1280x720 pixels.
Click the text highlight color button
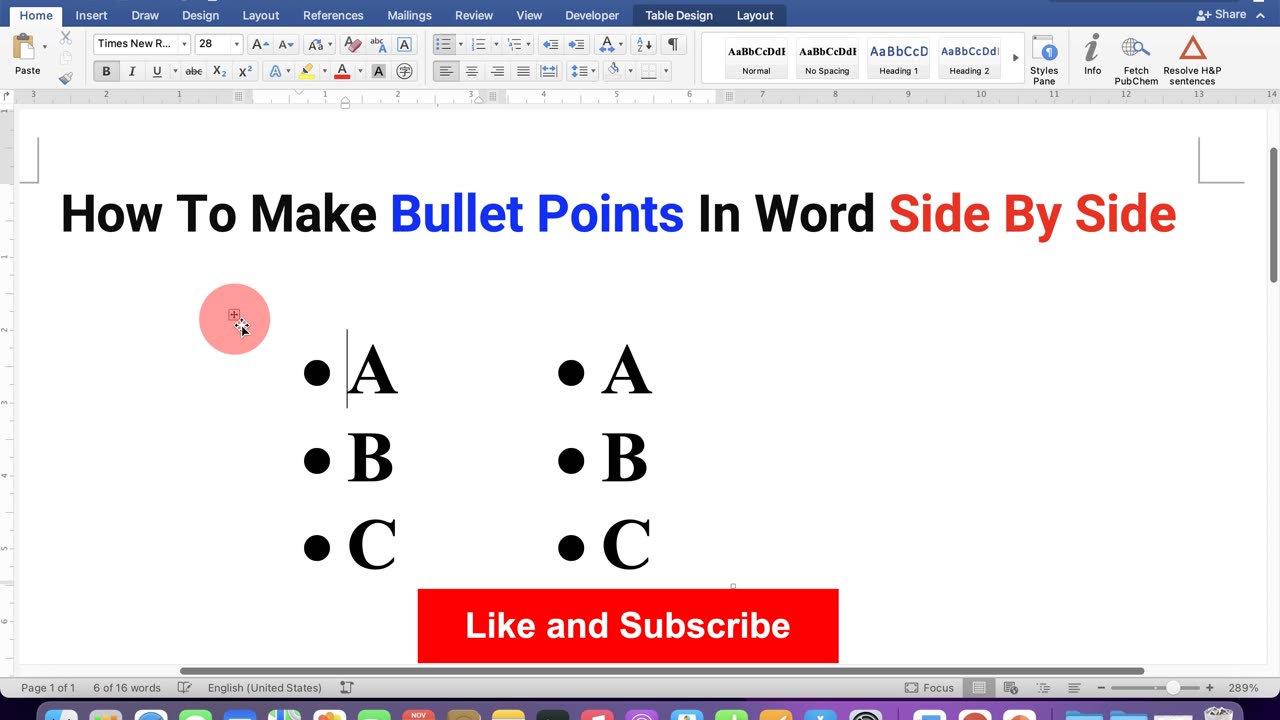pyautogui.click(x=306, y=71)
